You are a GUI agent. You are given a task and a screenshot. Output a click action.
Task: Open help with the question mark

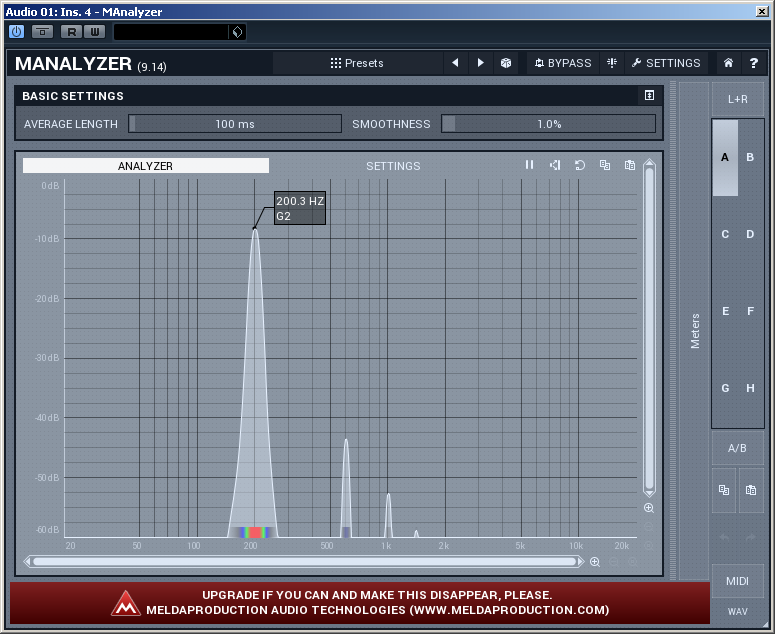(x=753, y=63)
